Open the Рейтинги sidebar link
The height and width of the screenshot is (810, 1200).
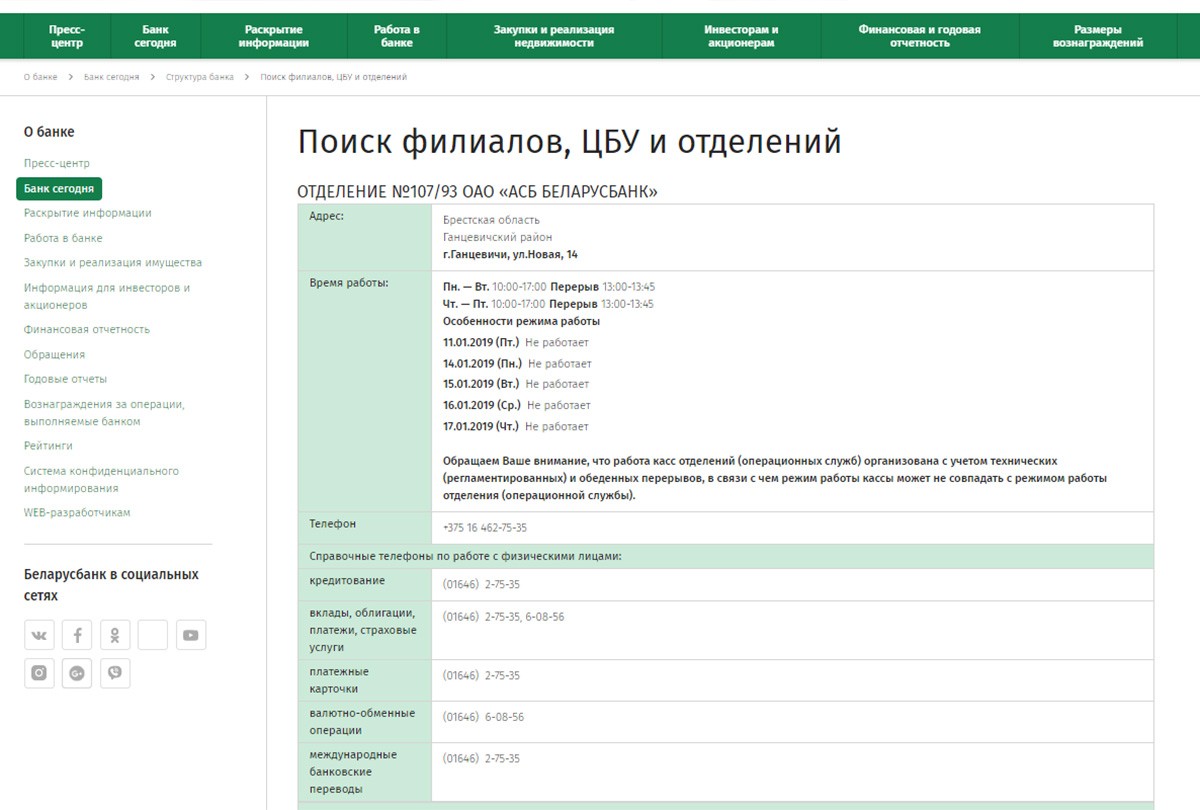click(x=48, y=446)
